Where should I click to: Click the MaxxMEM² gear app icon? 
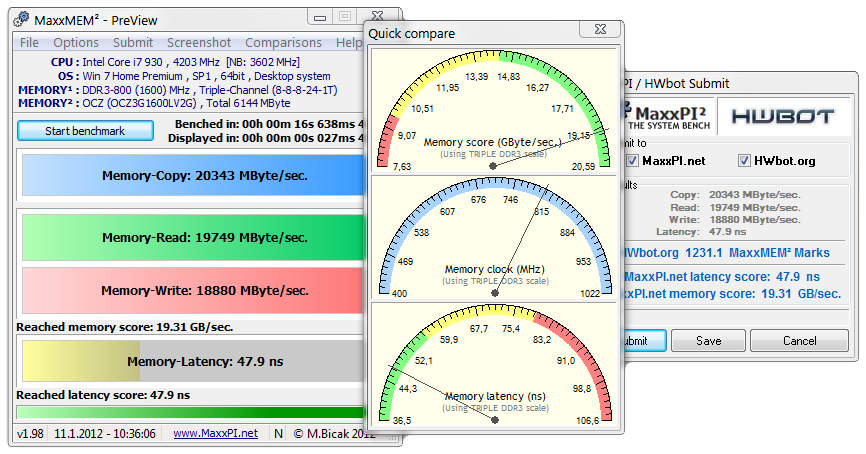(21, 20)
